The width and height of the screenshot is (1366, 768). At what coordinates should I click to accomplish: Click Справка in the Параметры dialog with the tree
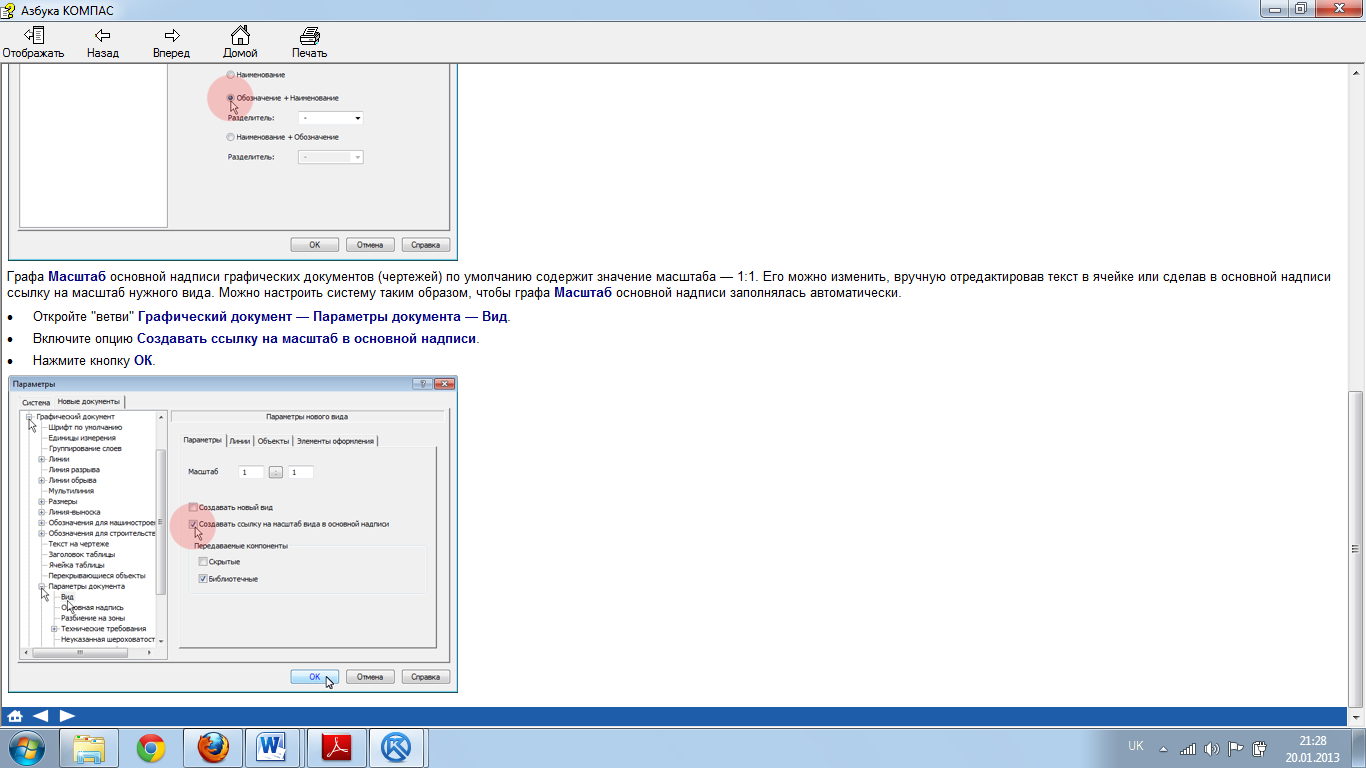426,677
